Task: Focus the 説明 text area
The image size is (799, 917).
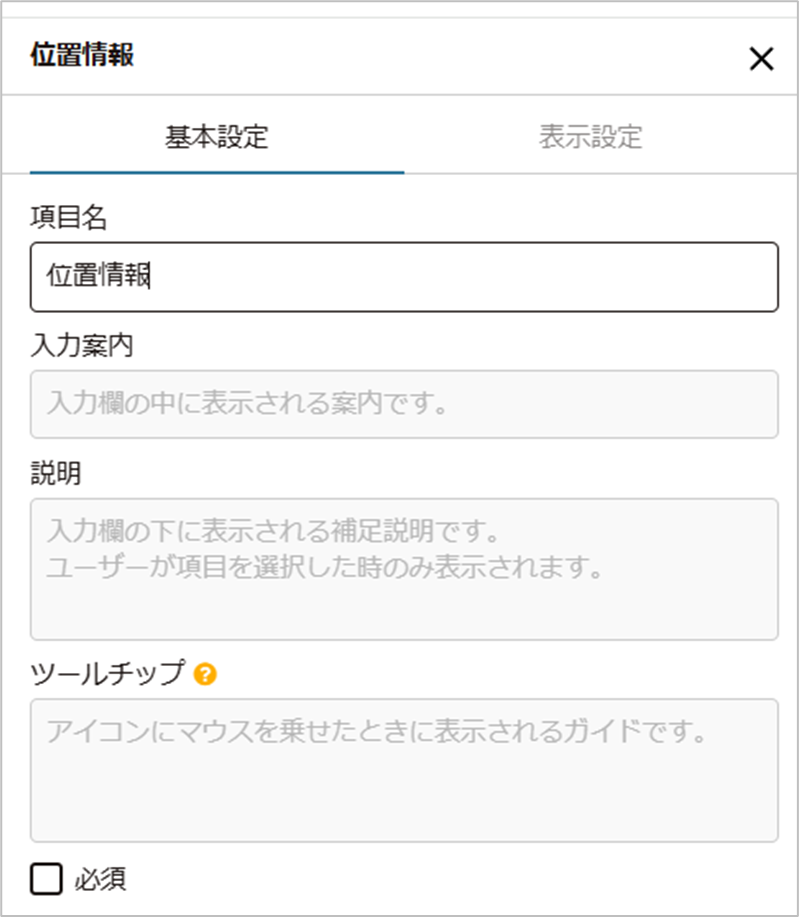Action: pyautogui.click(x=404, y=569)
